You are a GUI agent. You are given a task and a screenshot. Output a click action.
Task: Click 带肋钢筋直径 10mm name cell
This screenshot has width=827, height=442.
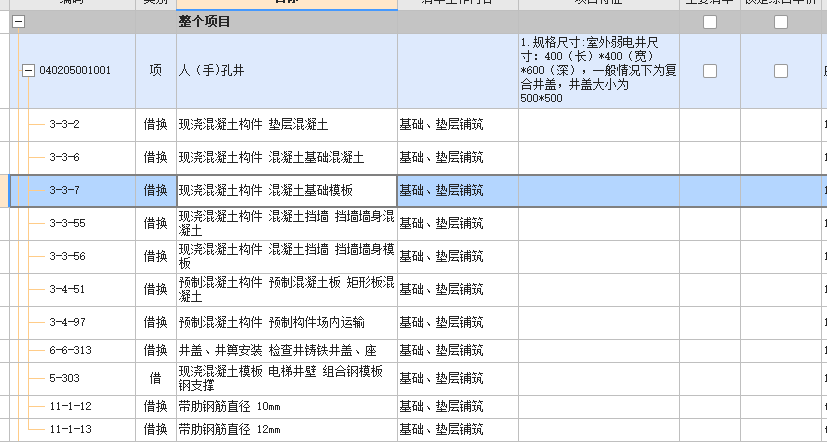pos(287,407)
